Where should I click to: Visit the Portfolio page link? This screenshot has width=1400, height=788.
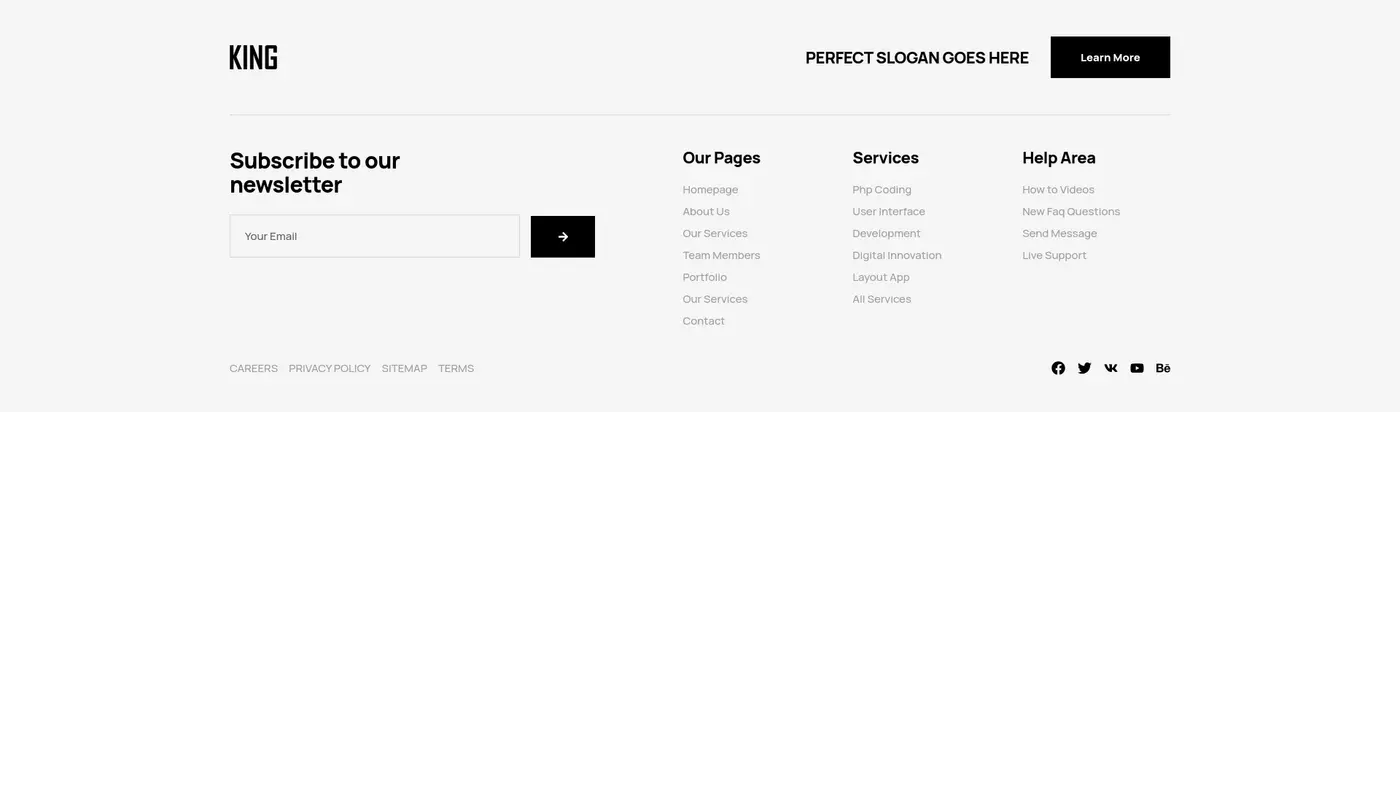coord(704,278)
